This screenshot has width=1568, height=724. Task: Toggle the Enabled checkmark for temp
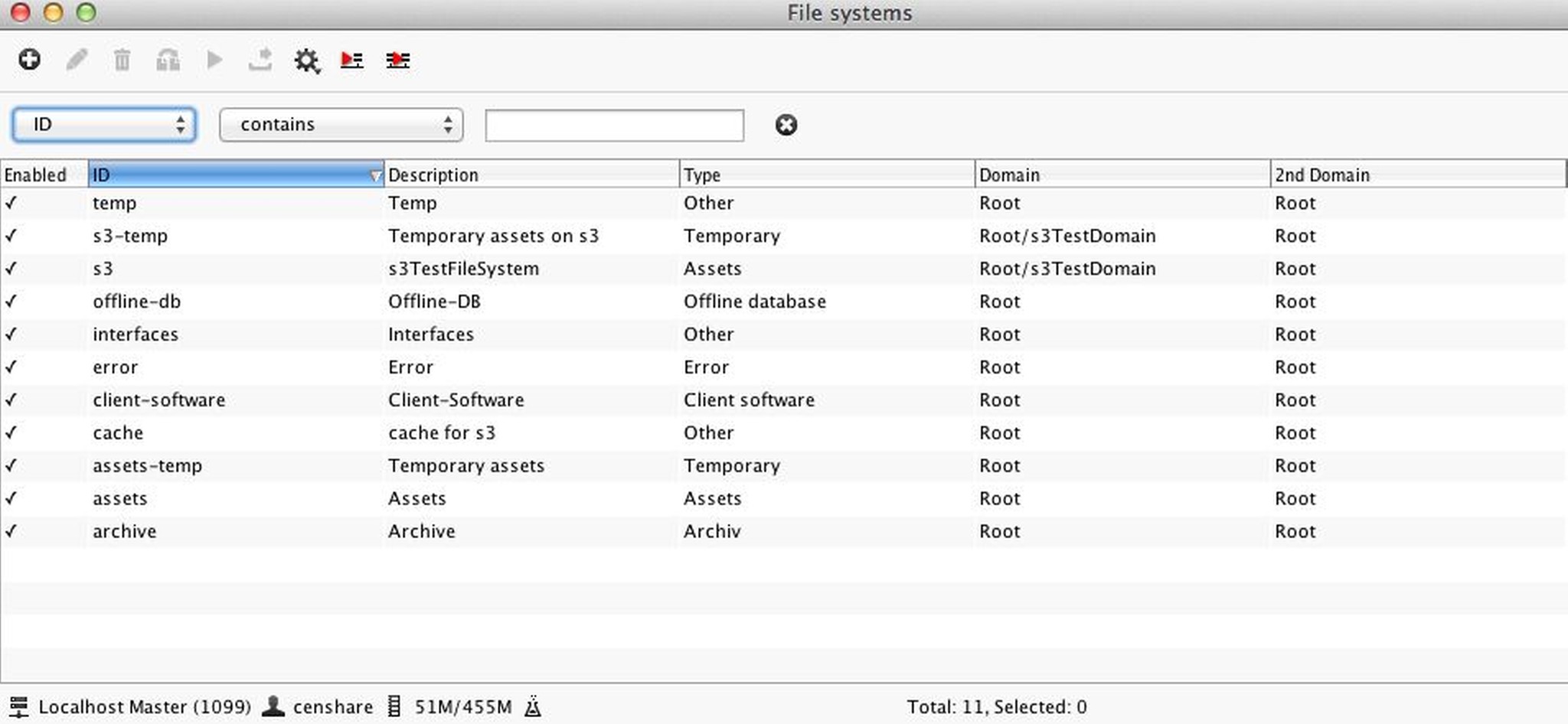pyautogui.click(x=11, y=203)
